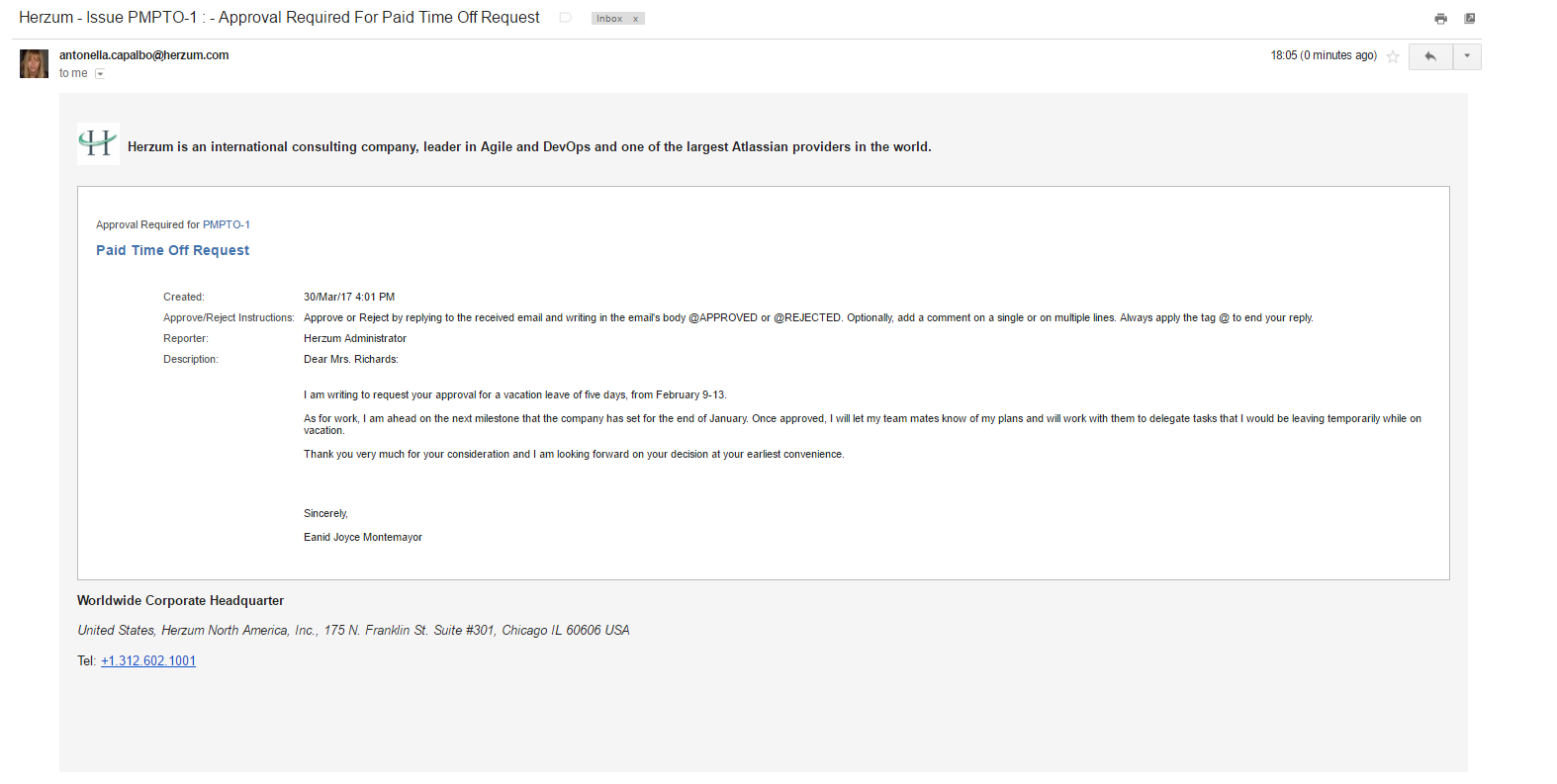Click the Herzum Administrator reporter name

354,338
